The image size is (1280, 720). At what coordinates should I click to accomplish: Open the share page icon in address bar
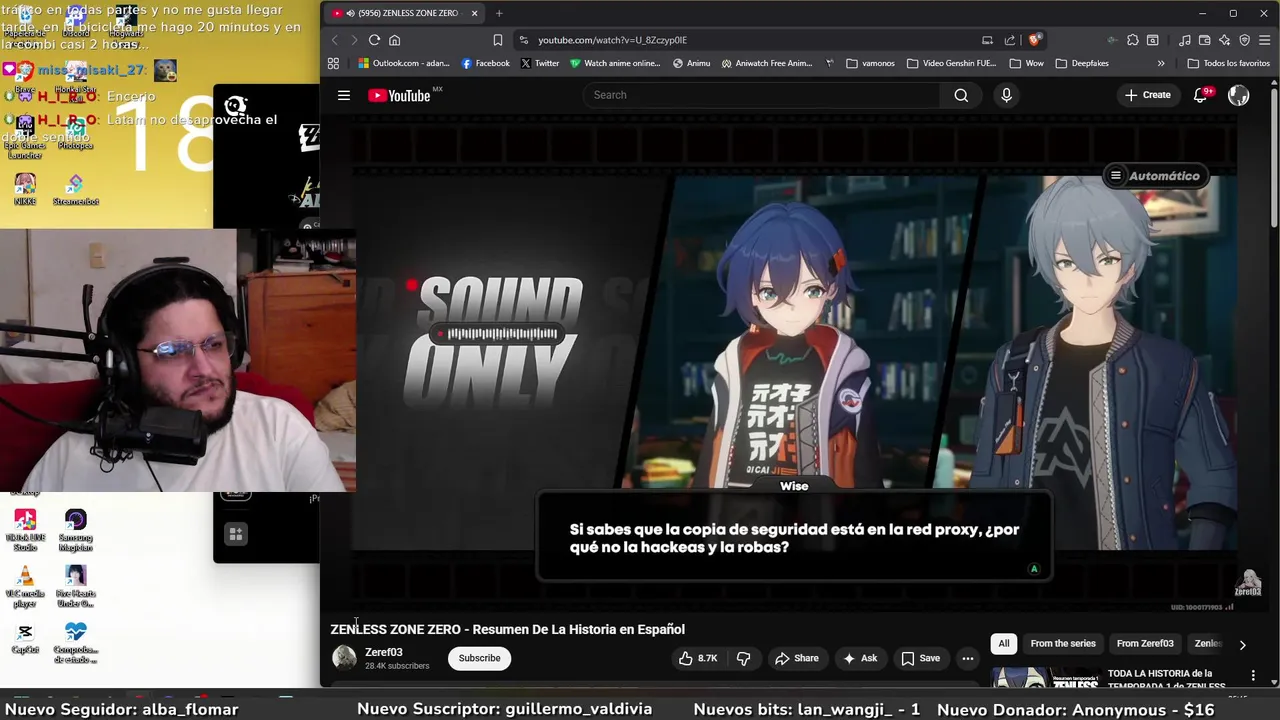[x=1010, y=40]
